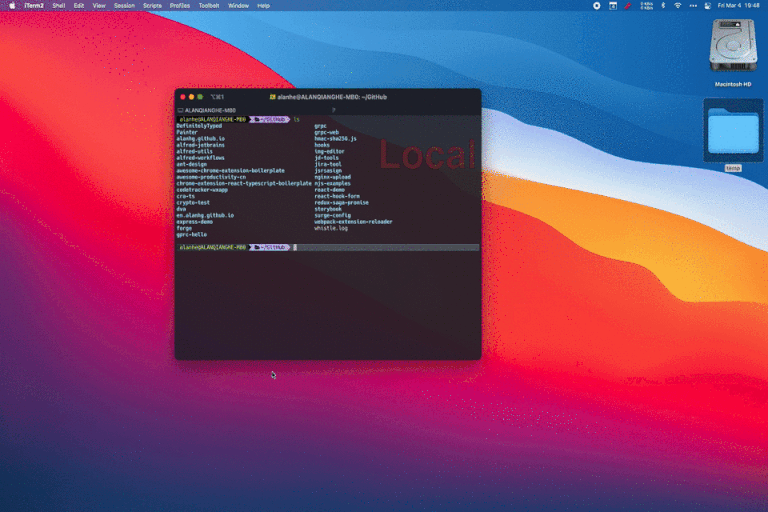Viewport: 768px width, 512px height.
Task: Open the Scripts menu
Action: pos(152,5)
